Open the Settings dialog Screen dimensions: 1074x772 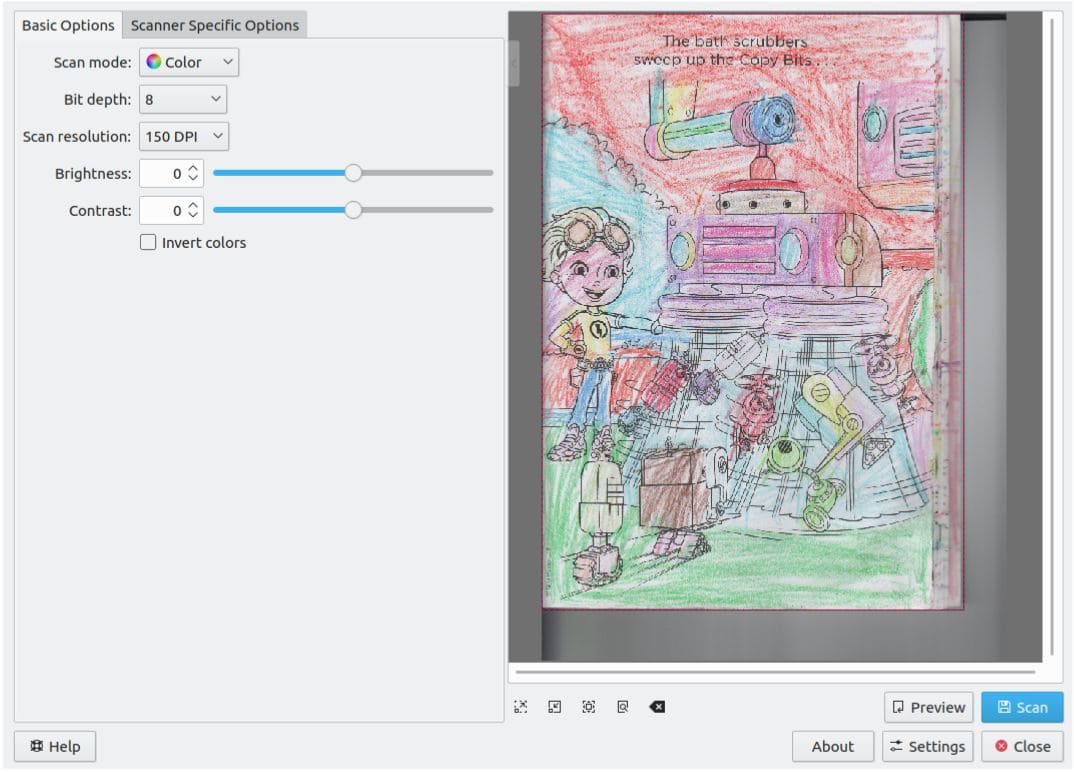point(928,746)
